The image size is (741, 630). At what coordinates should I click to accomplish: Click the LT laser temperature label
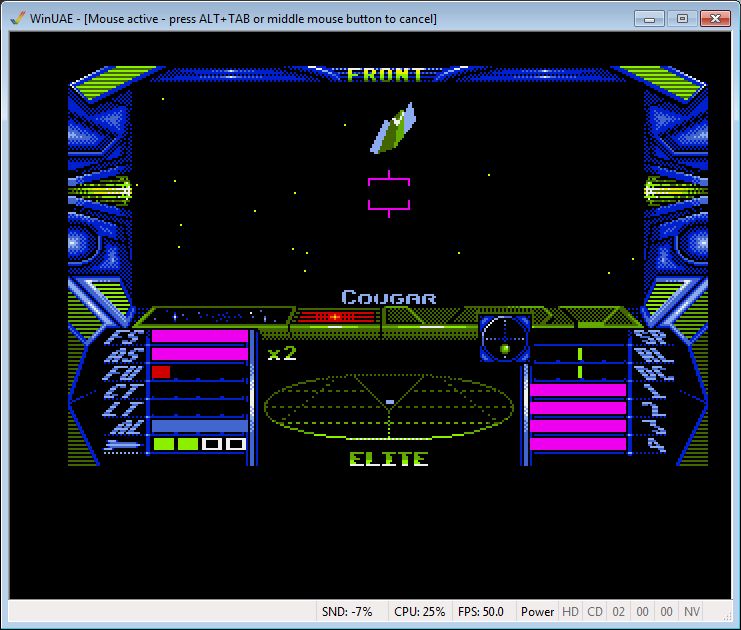coord(123,409)
